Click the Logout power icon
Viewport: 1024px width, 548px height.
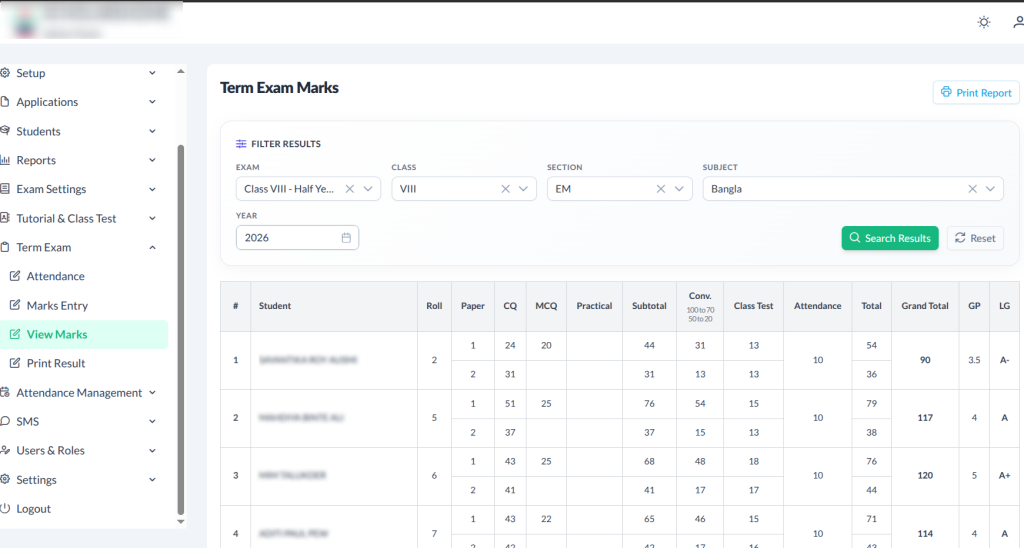(5, 508)
